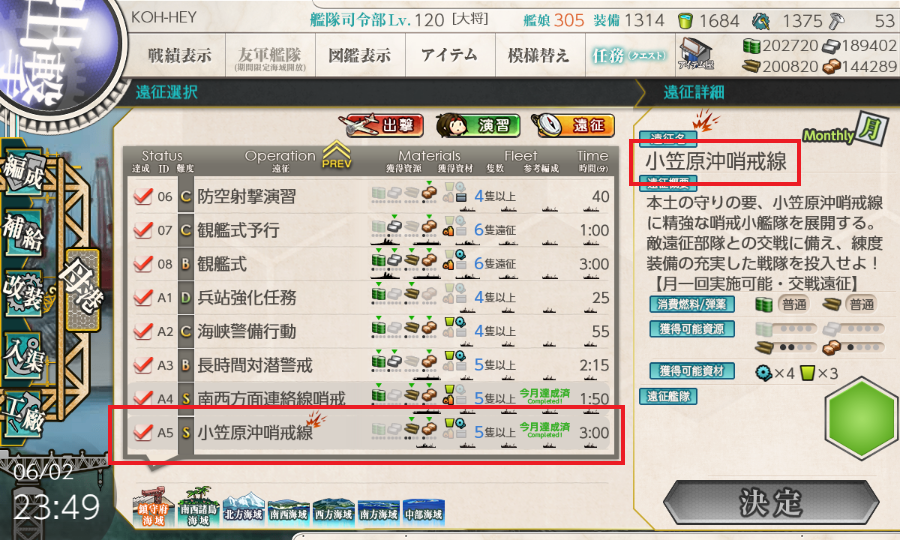
Task: Open the 補給 resupply side icon
Action: tap(23, 231)
